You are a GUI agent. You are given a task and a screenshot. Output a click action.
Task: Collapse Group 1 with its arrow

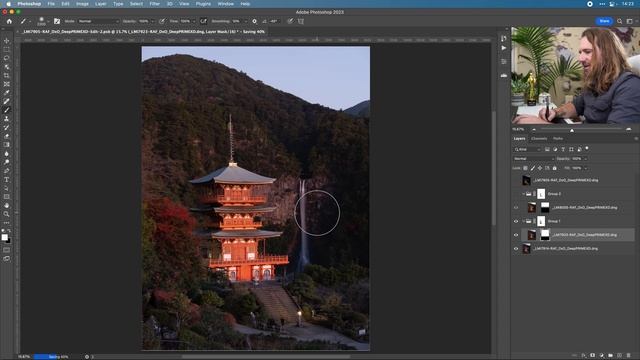[x=523, y=221]
